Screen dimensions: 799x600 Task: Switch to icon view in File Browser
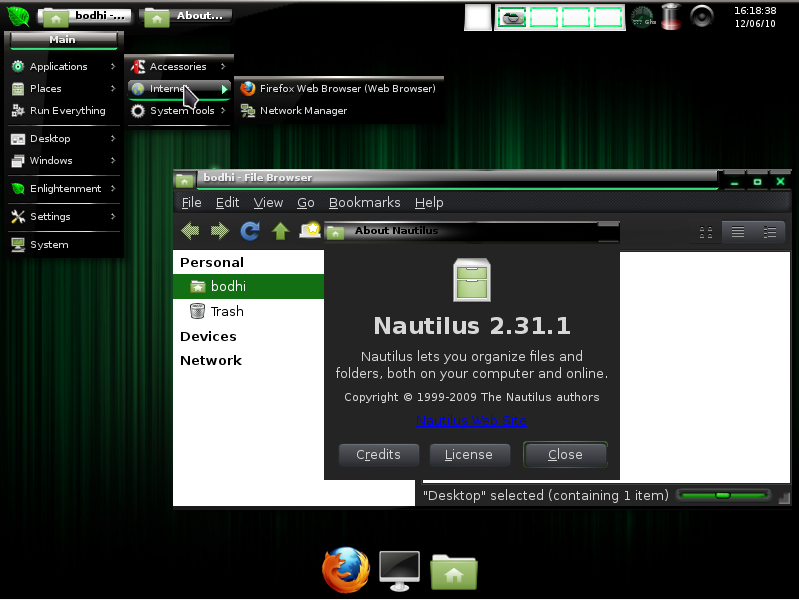[x=706, y=232]
